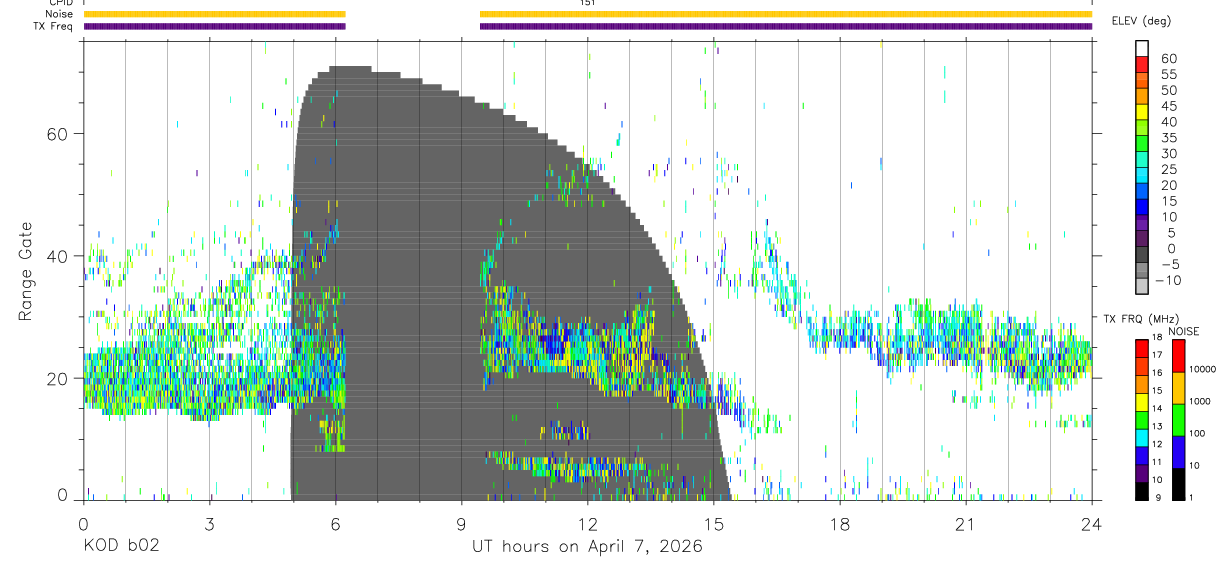Viewport: 1228px width, 567px height.
Task: Click the '-10' label on the ELEV color bar
Action: tap(1168, 280)
